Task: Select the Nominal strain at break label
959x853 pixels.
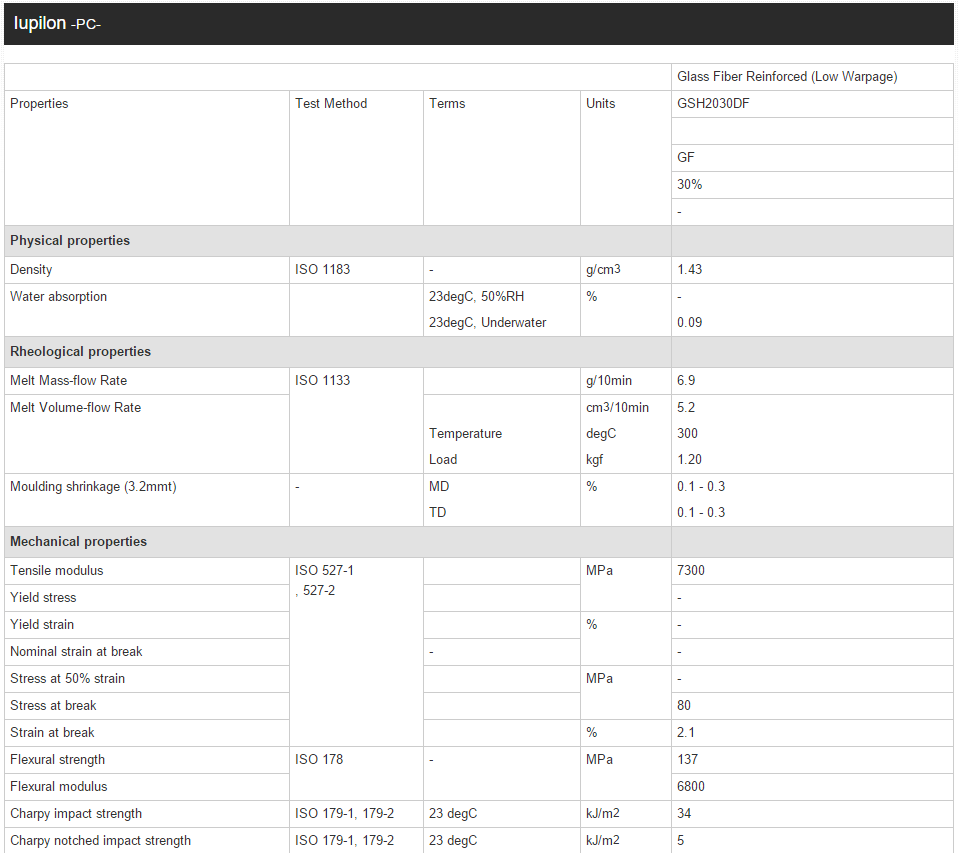Action: 76,652
